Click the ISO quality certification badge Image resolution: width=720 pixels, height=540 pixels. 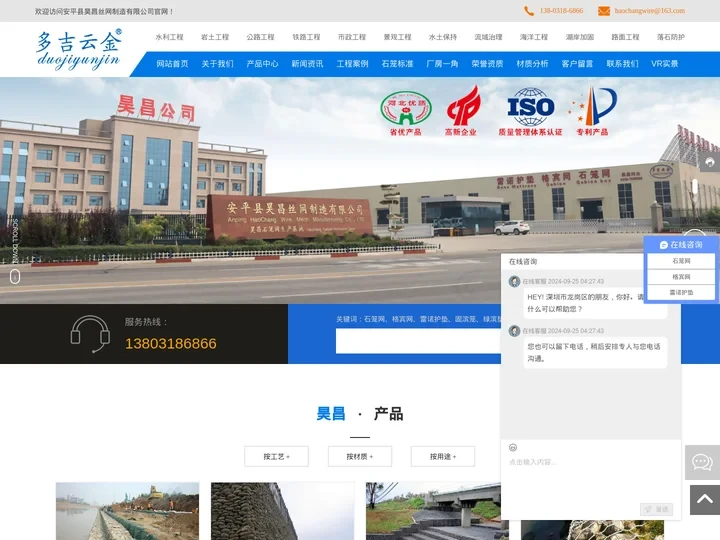530,112
